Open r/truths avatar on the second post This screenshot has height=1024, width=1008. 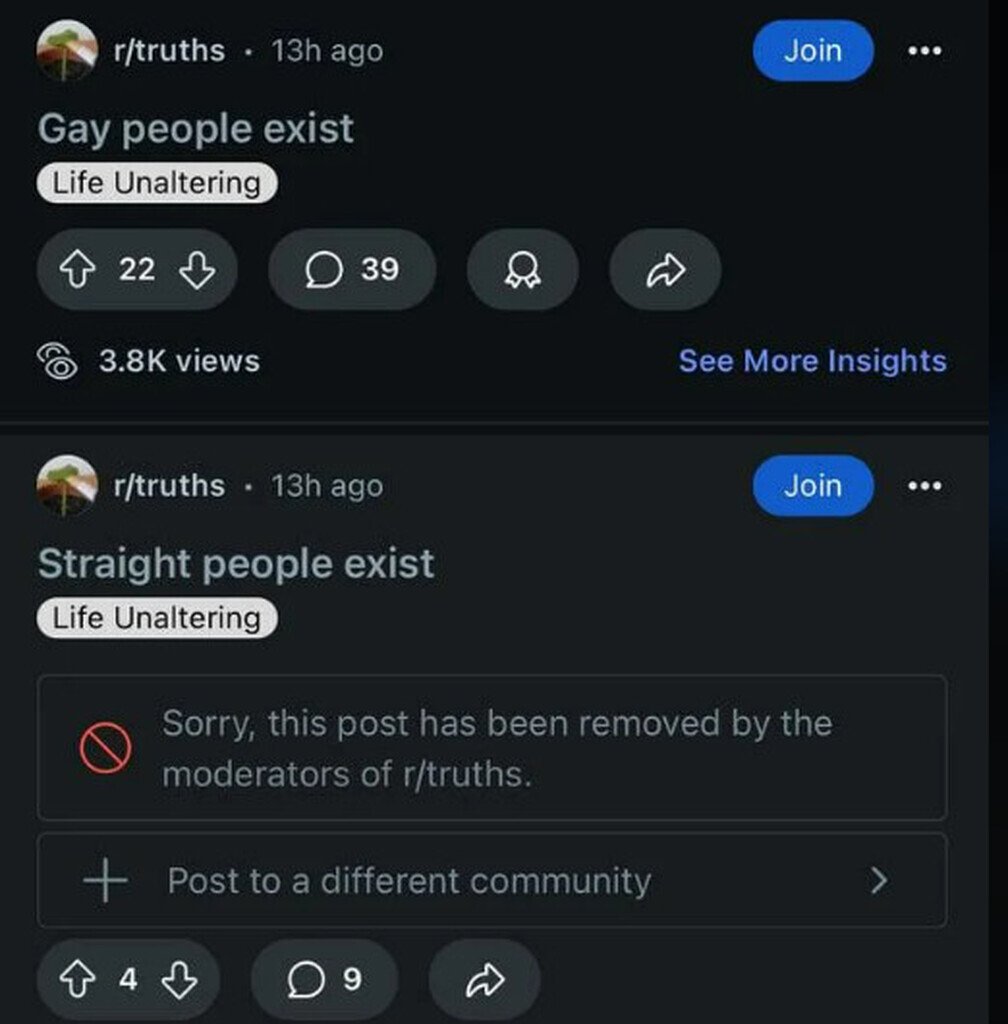pos(67,486)
